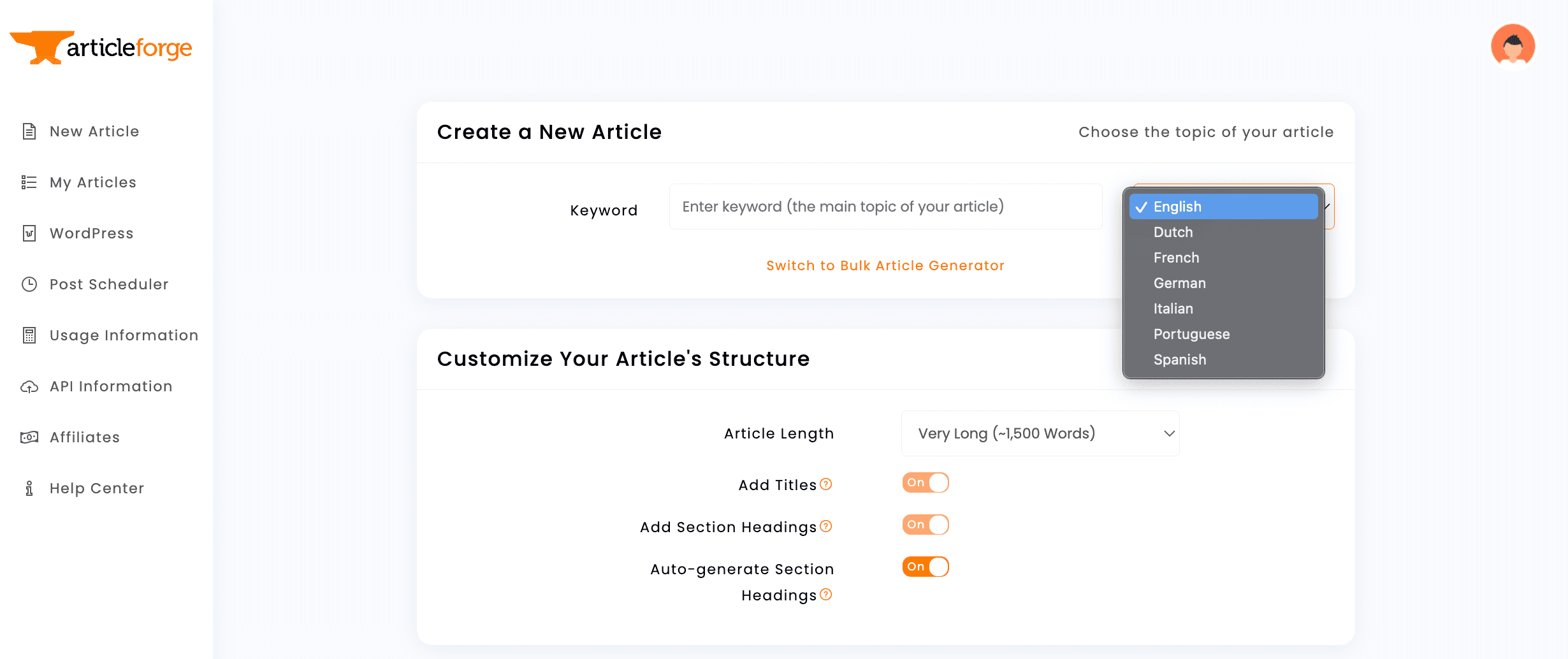Choose Spanish in the language list
The width and height of the screenshot is (1568, 659).
pos(1179,359)
